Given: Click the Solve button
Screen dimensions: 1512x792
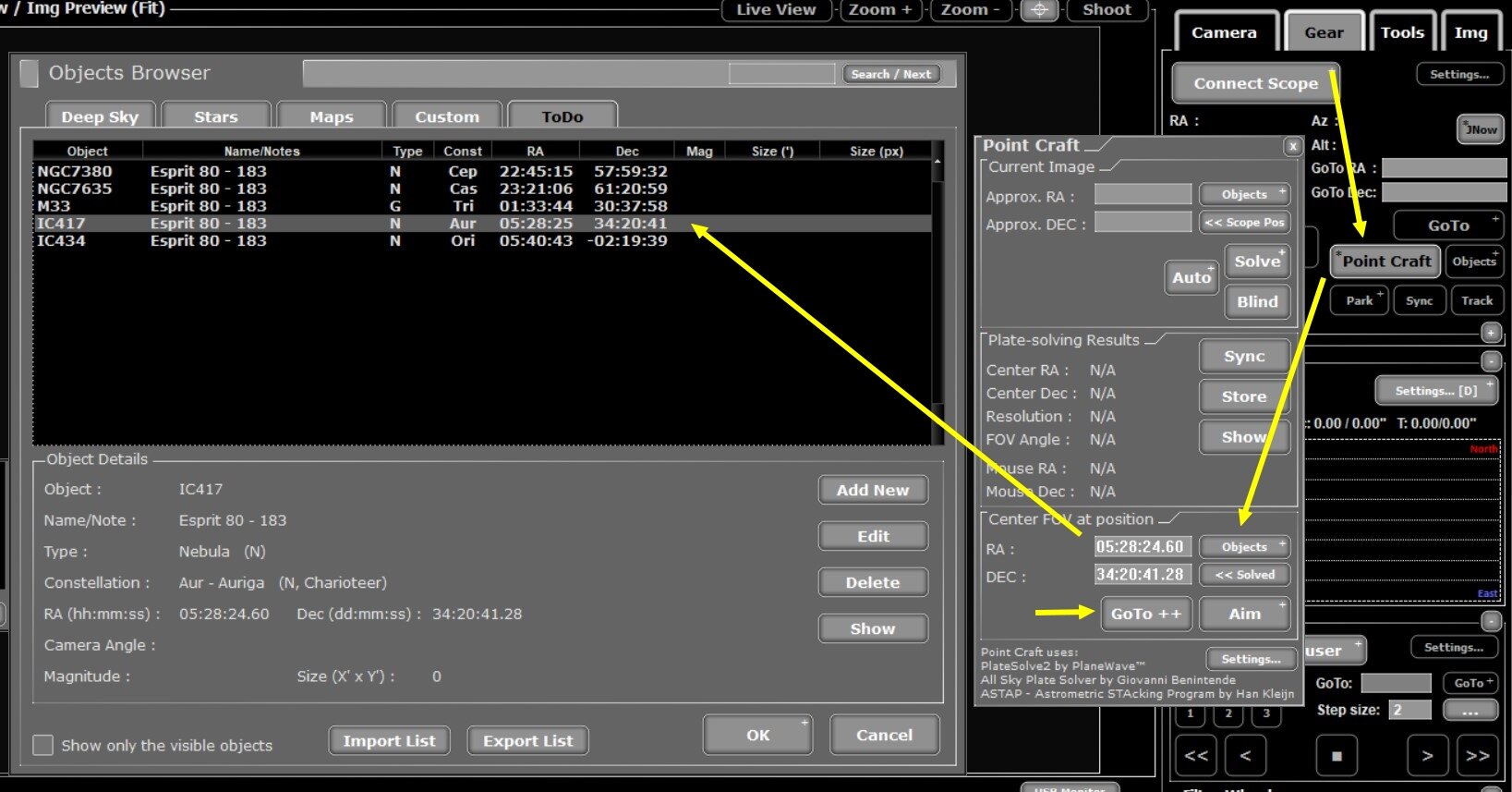Looking at the screenshot, I should [1257, 262].
